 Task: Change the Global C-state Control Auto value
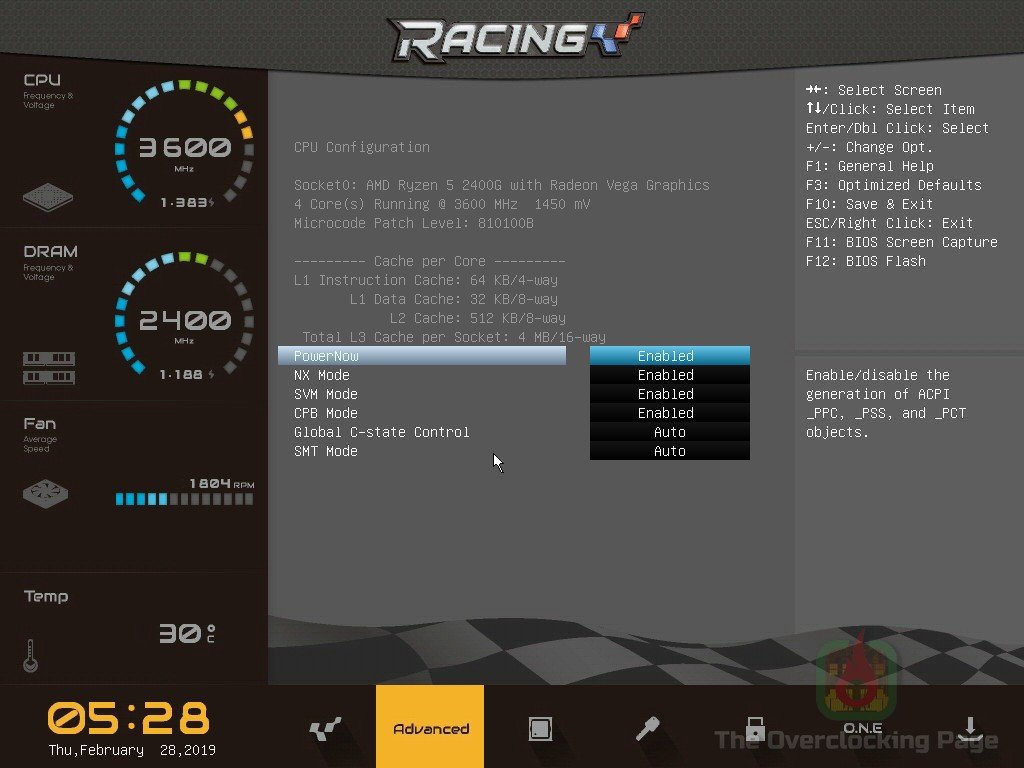coord(669,432)
